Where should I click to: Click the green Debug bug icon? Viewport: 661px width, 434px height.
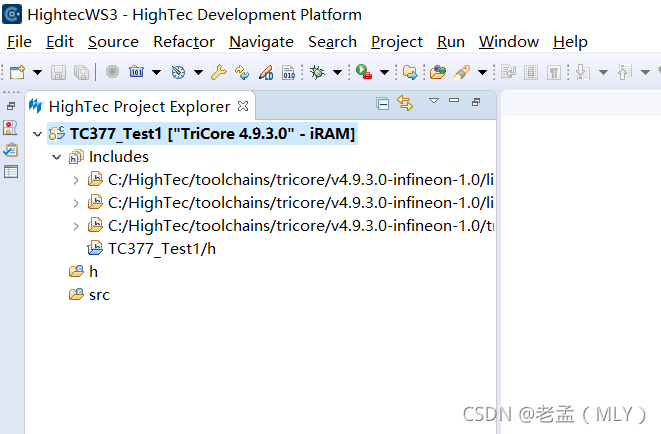[317, 72]
